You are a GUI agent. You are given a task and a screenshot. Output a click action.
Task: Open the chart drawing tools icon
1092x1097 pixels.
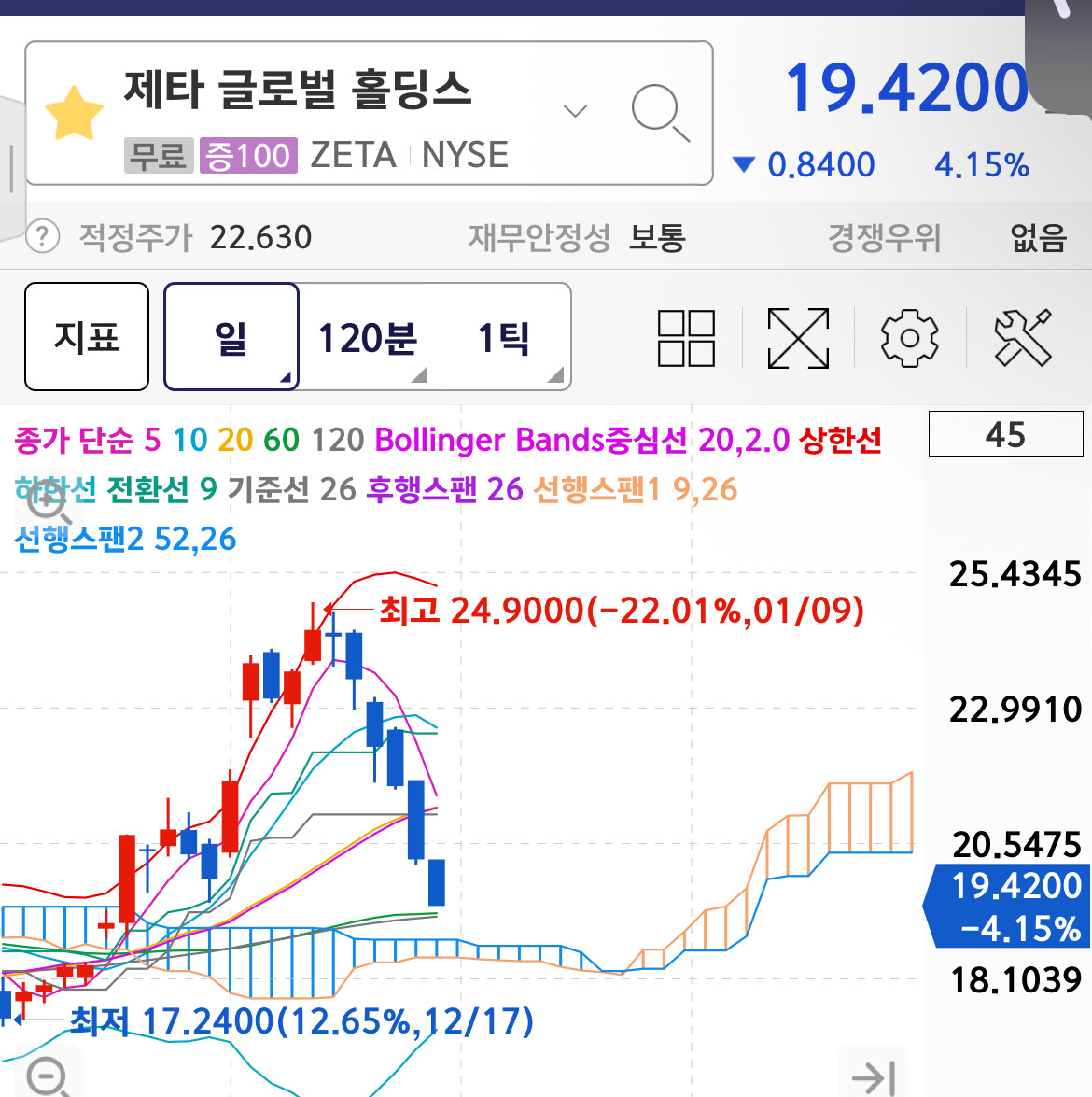pos(1022,338)
